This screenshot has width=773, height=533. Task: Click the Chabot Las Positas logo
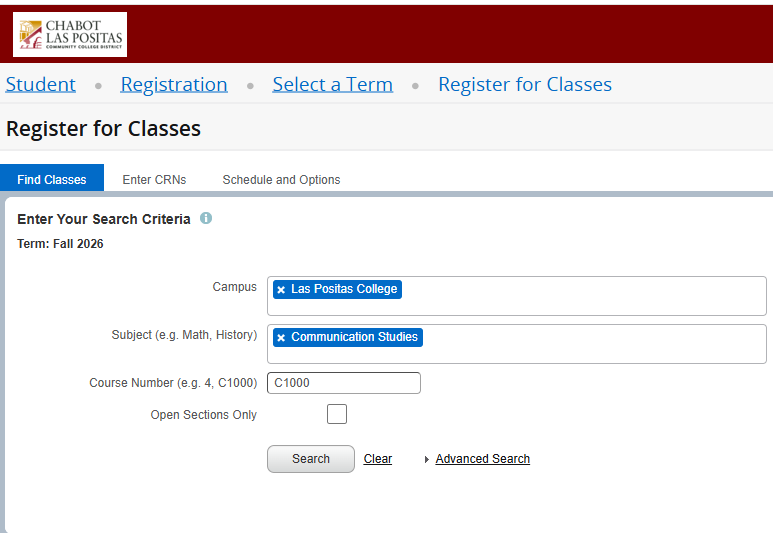tap(70, 35)
